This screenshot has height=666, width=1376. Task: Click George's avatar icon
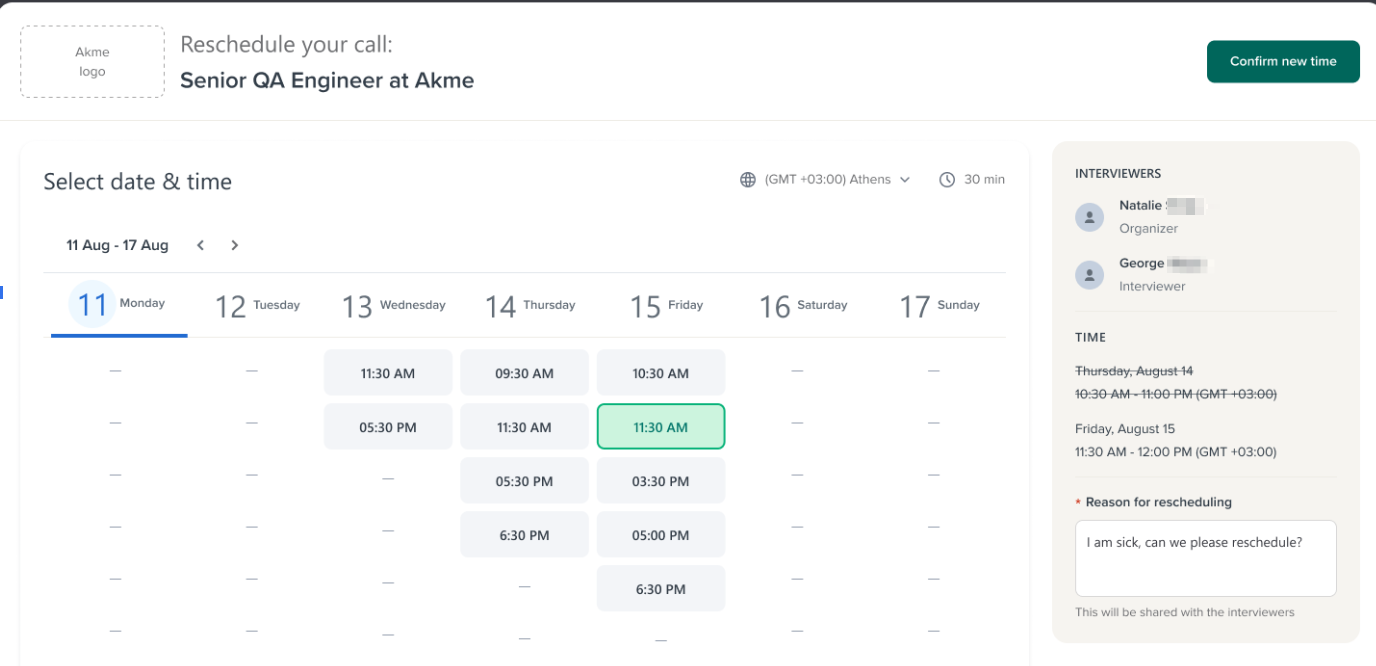click(x=1089, y=275)
